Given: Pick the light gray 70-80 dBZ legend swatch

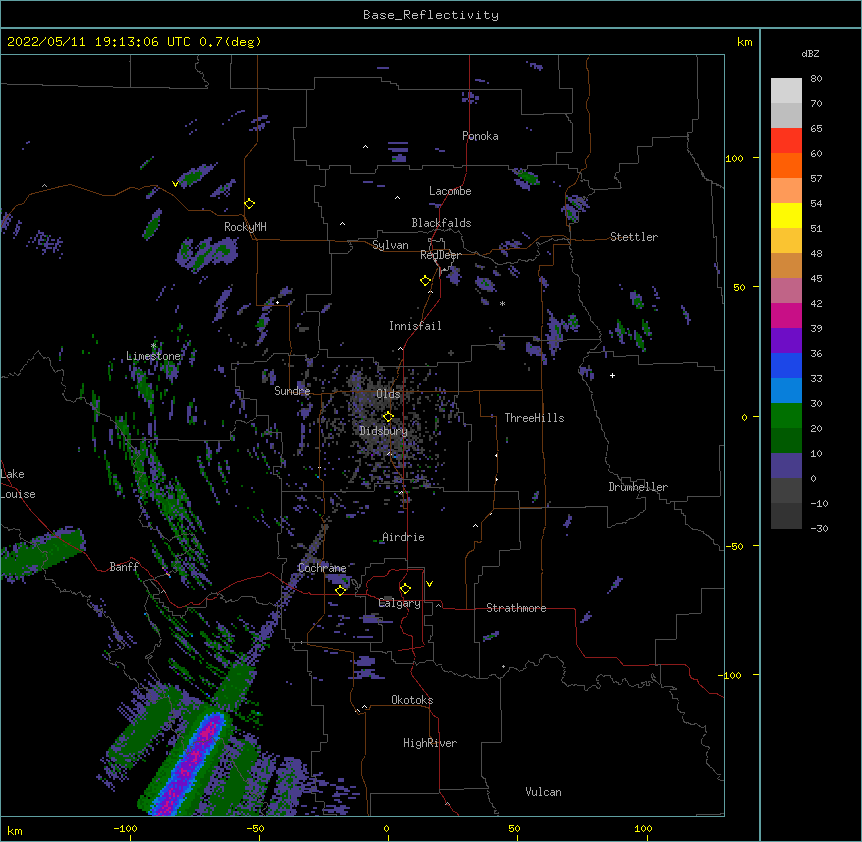Looking at the screenshot, I should 786,91.
